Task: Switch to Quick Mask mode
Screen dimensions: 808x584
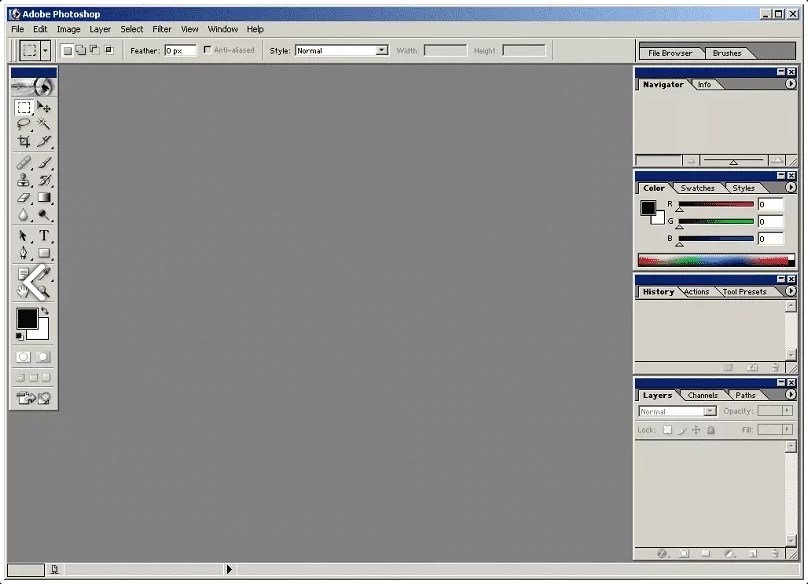Action: [x=43, y=357]
